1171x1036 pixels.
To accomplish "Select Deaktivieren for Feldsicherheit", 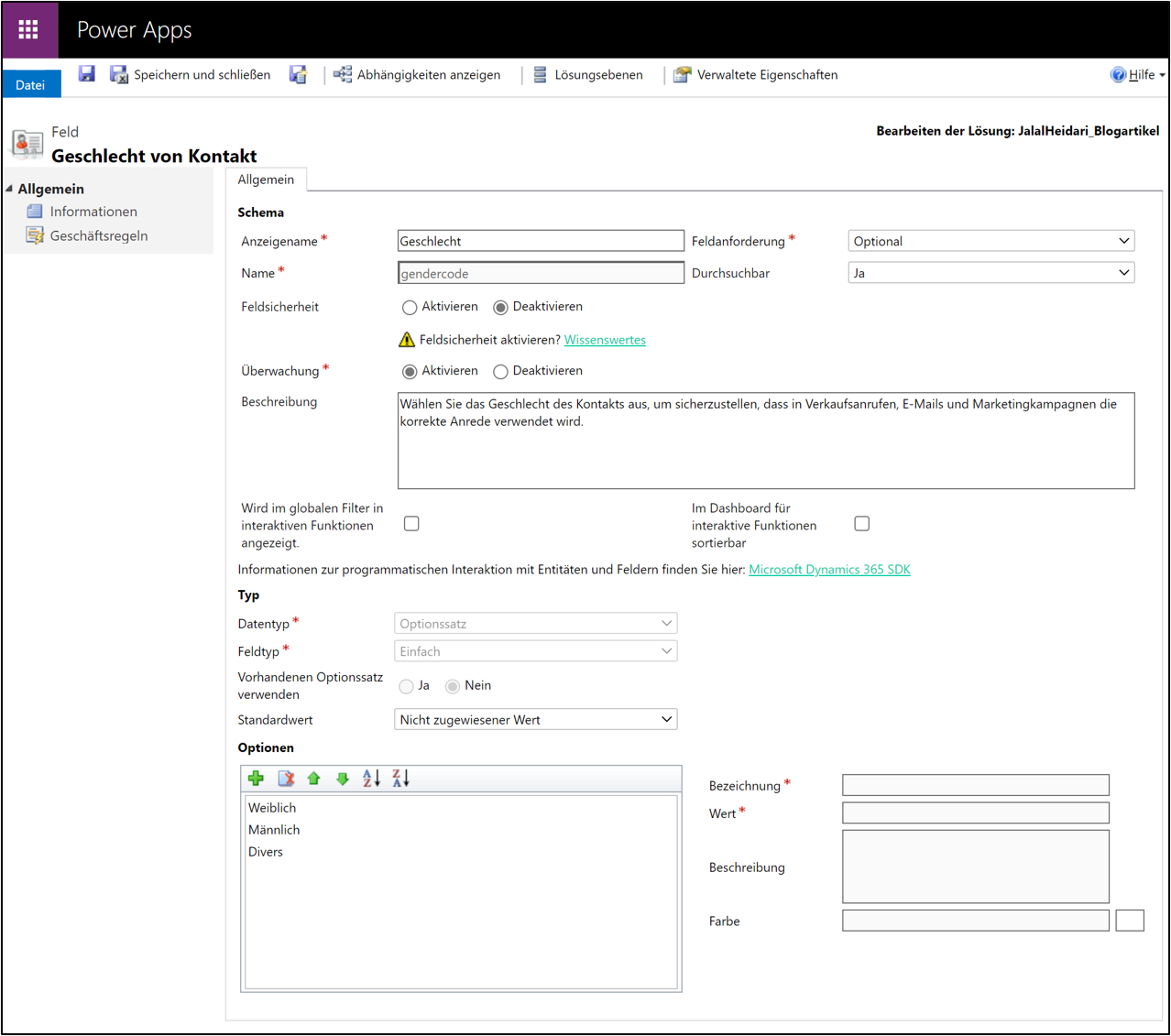I will 500,308.
